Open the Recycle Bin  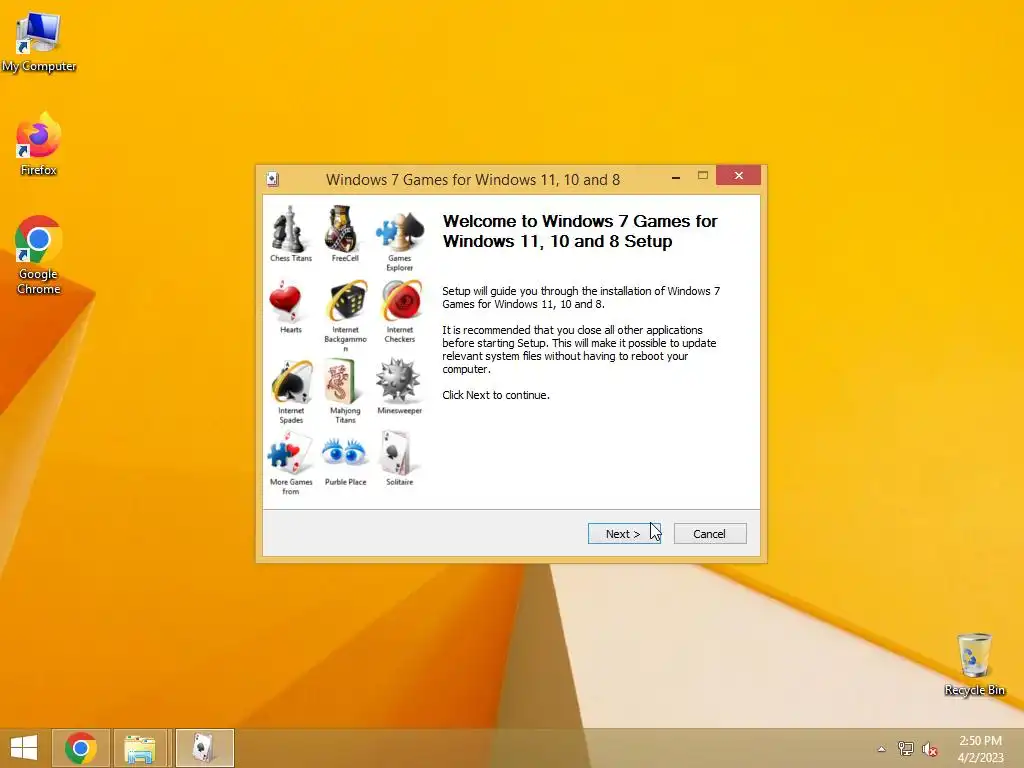click(x=974, y=664)
